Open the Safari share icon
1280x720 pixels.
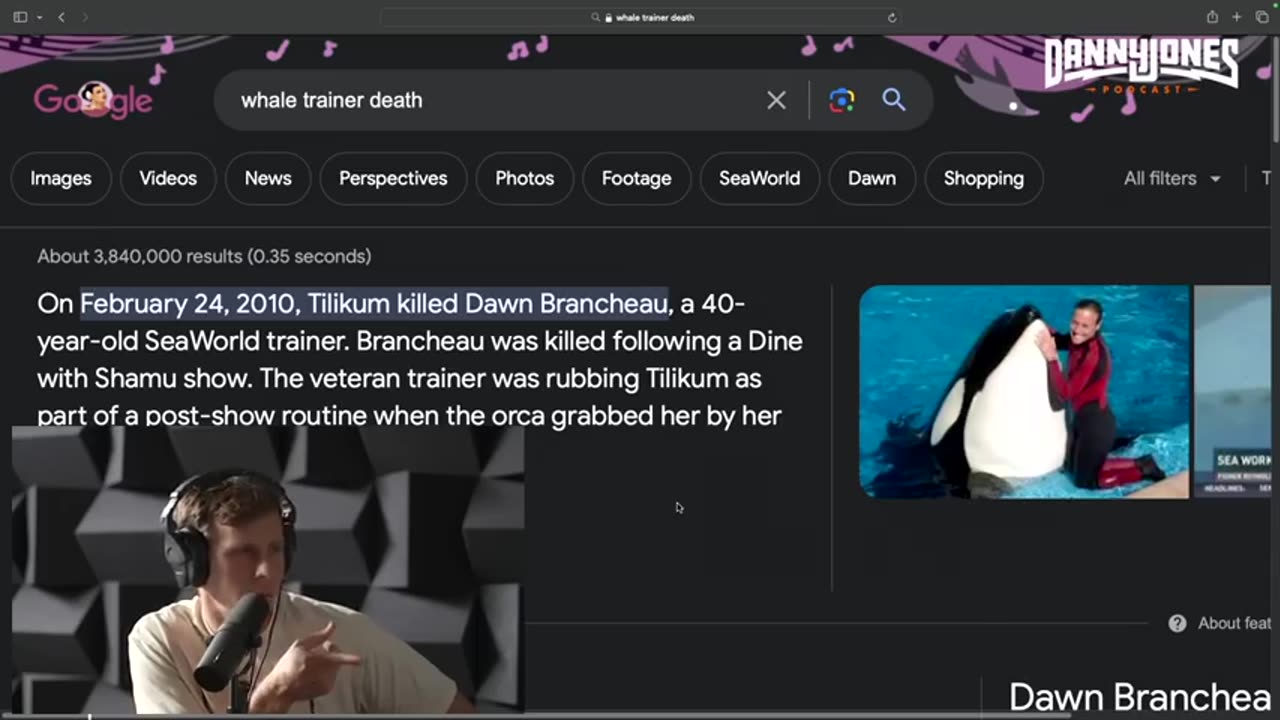[1212, 17]
